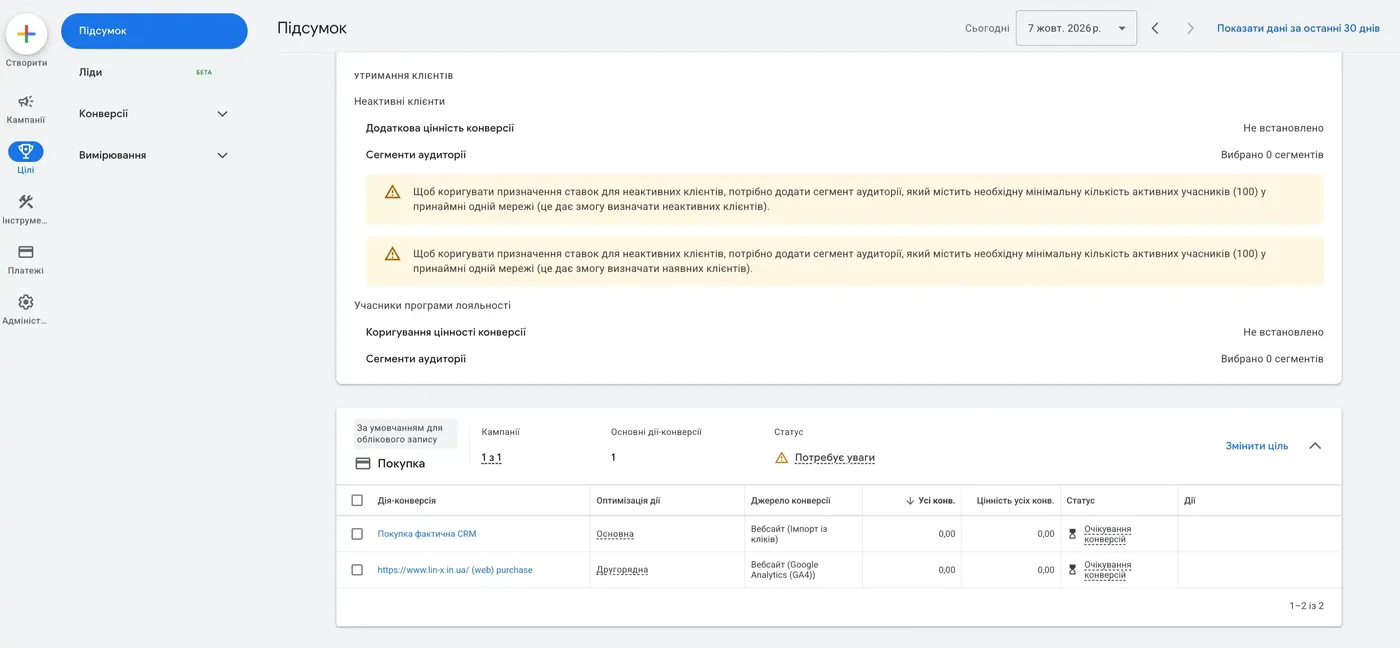This screenshot has height=648, width=1400.
Task: Click Сегменти аудиторії under Неактивні клієнти
Action: tap(415, 155)
